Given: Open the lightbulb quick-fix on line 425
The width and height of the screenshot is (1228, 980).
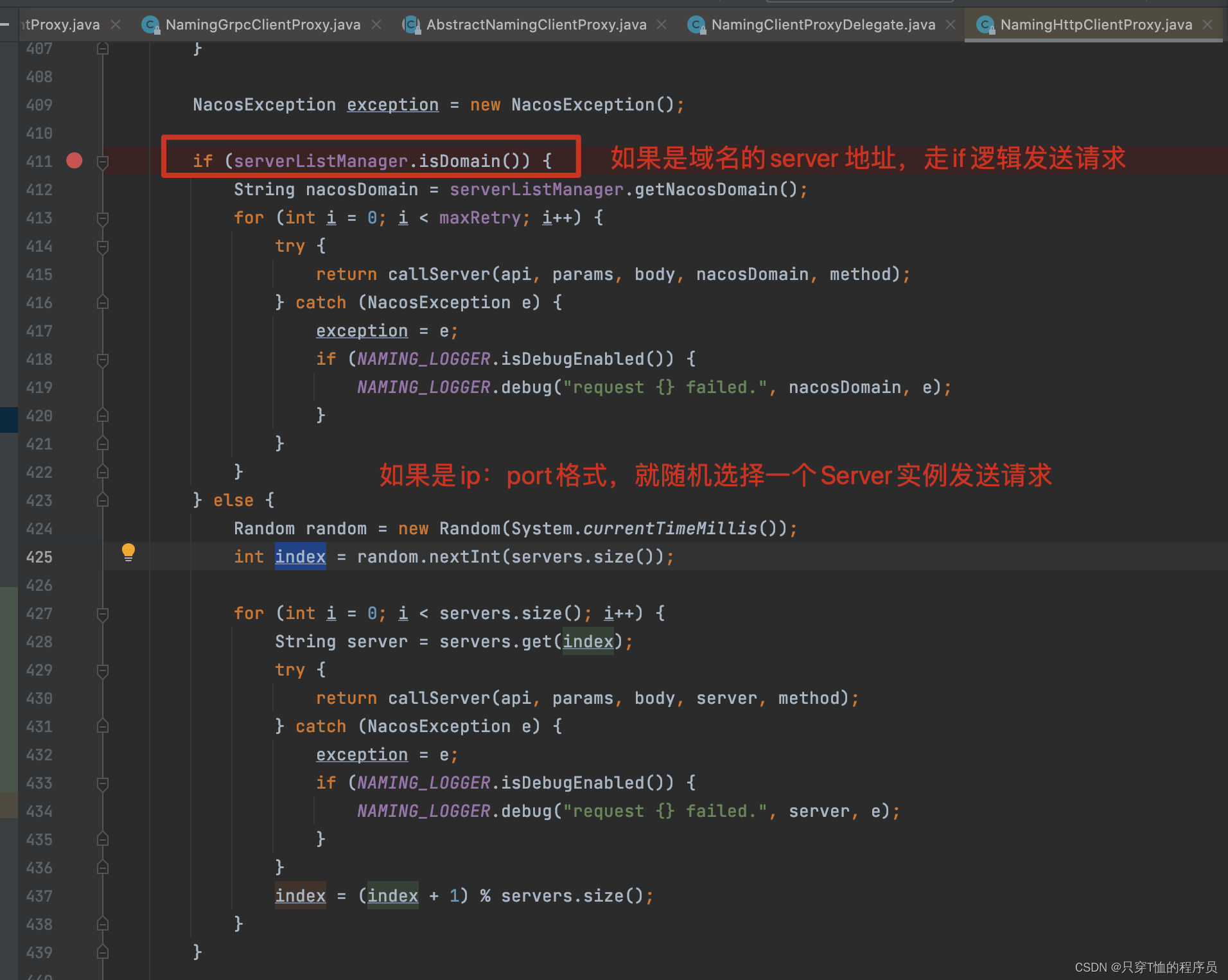Looking at the screenshot, I should click(128, 552).
